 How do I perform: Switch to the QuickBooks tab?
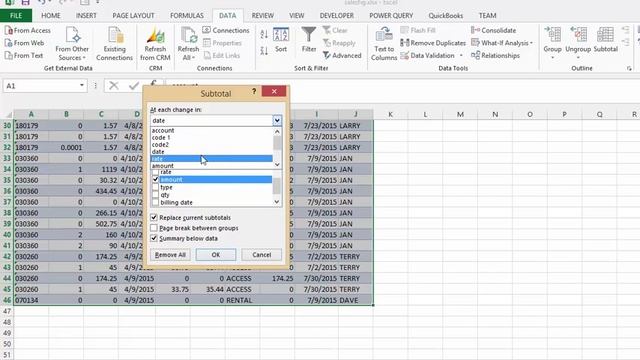(x=446, y=16)
